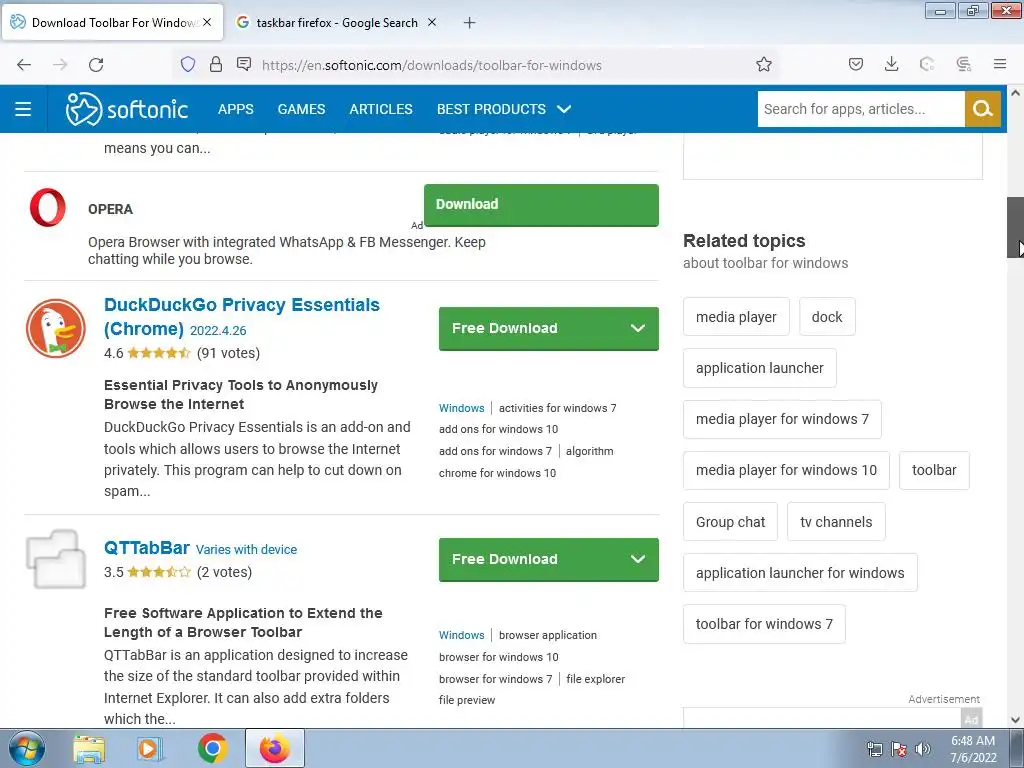Select the toolbar topic tag
The height and width of the screenshot is (768, 1024).
934,470
